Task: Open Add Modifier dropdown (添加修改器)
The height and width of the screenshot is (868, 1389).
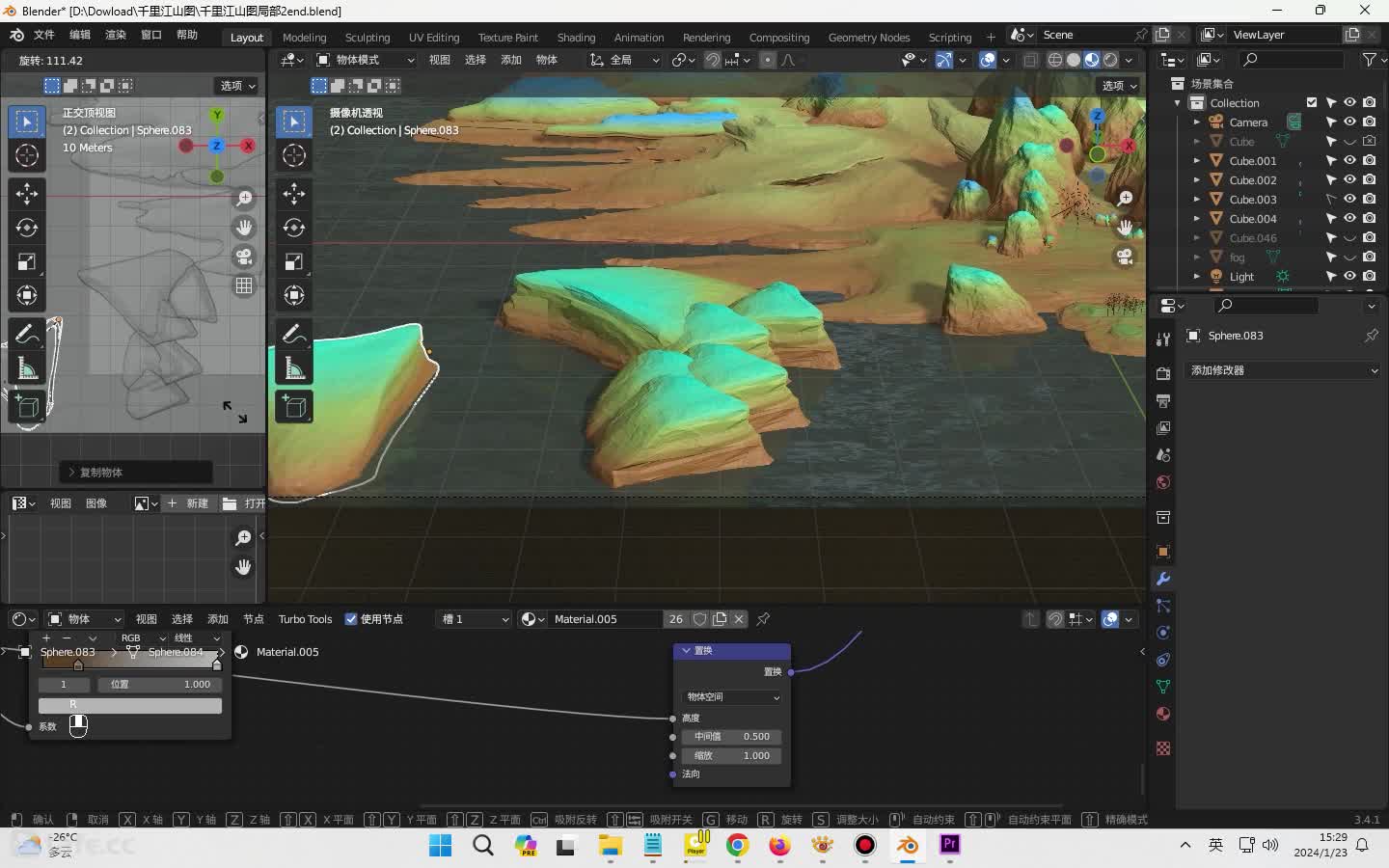Action: 1283,370
